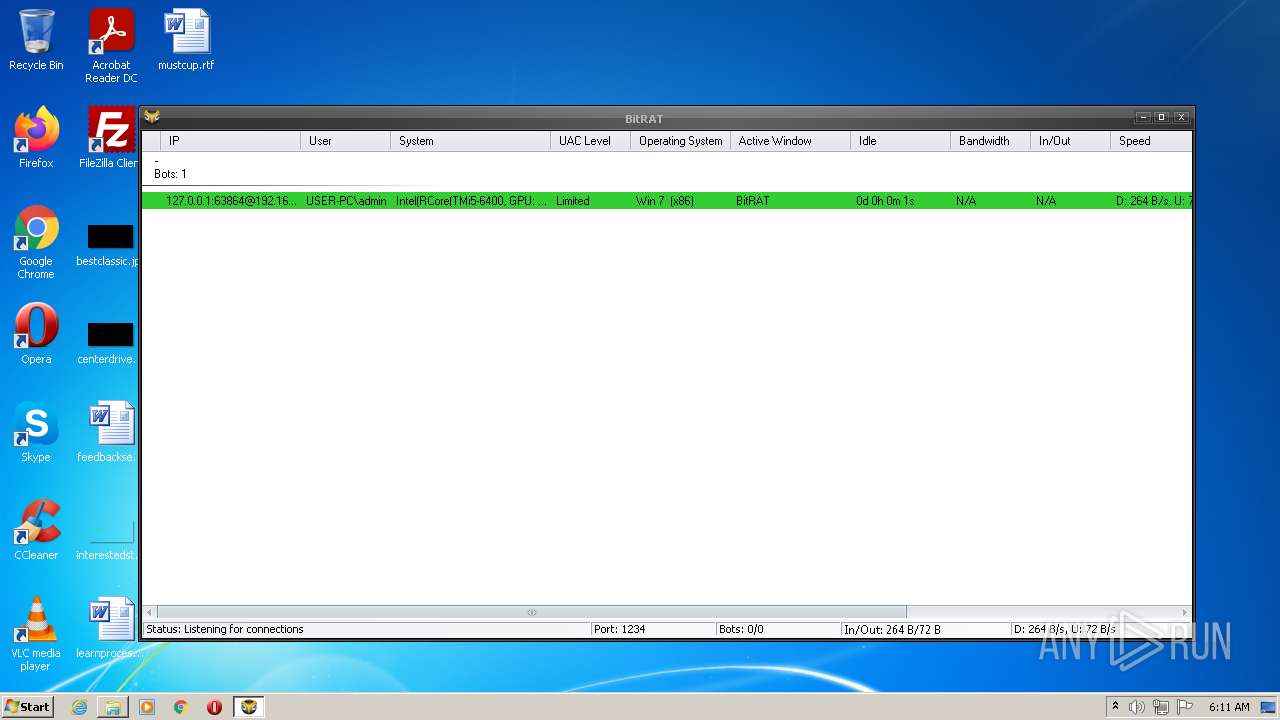Open Windows Explorer from the taskbar
Screen dimensions: 1280x720
point(113,707)
